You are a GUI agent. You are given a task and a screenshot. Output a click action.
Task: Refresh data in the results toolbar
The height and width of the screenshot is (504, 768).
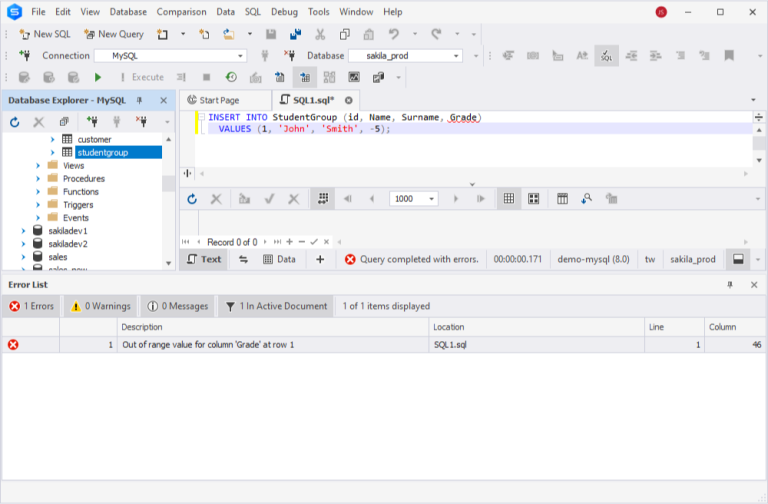192,199
